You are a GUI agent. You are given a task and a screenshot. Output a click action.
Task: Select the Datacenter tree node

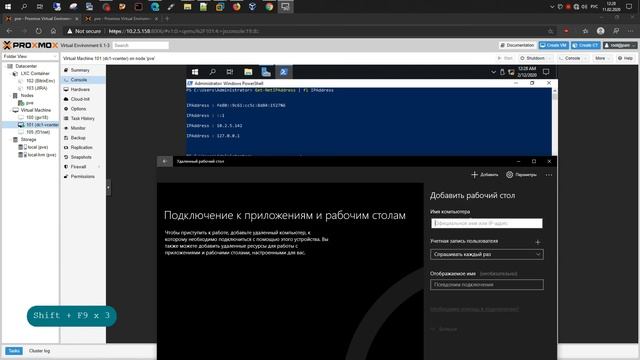coord(26,66)
